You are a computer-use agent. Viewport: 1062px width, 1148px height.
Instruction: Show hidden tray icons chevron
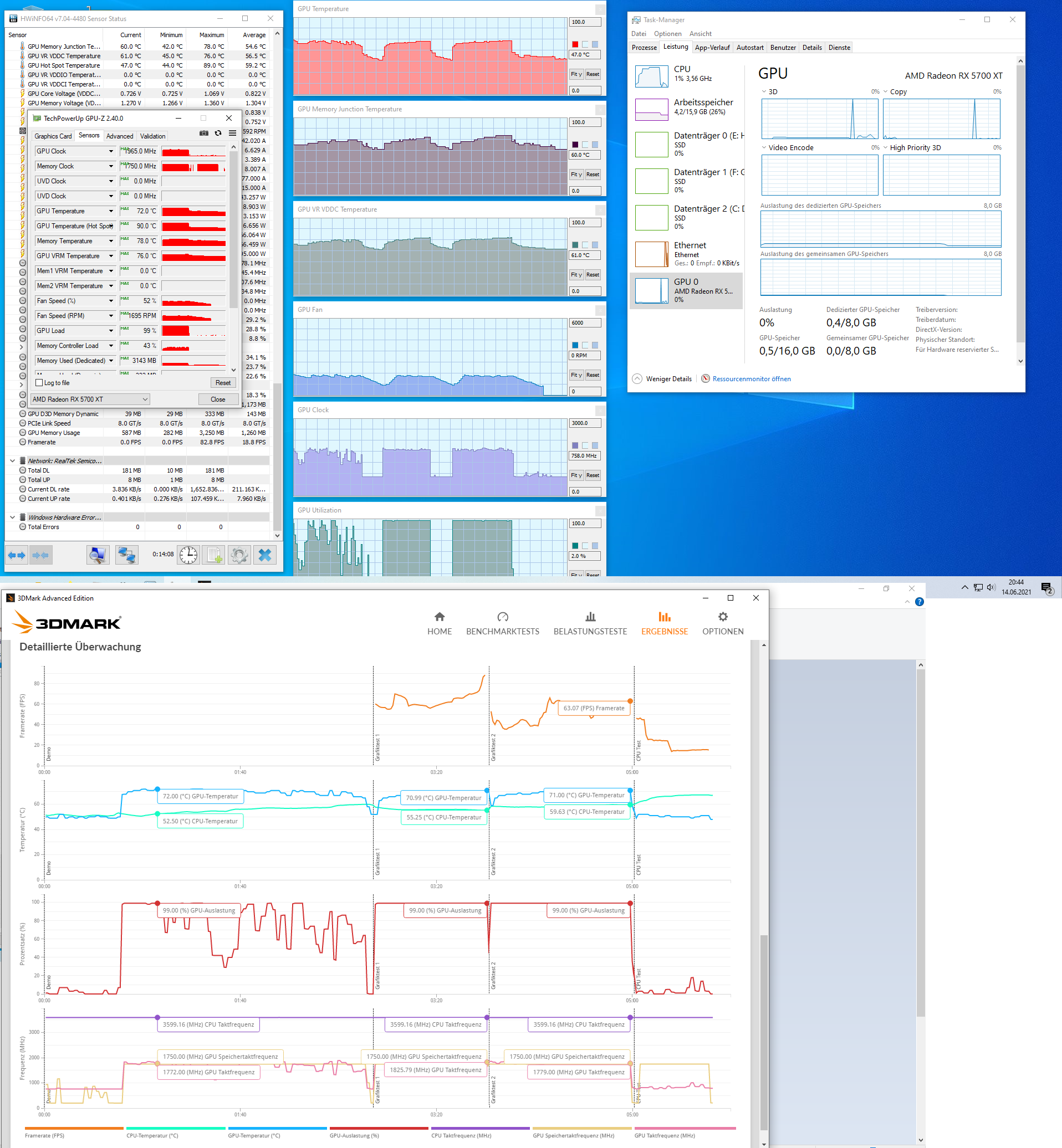965,587
